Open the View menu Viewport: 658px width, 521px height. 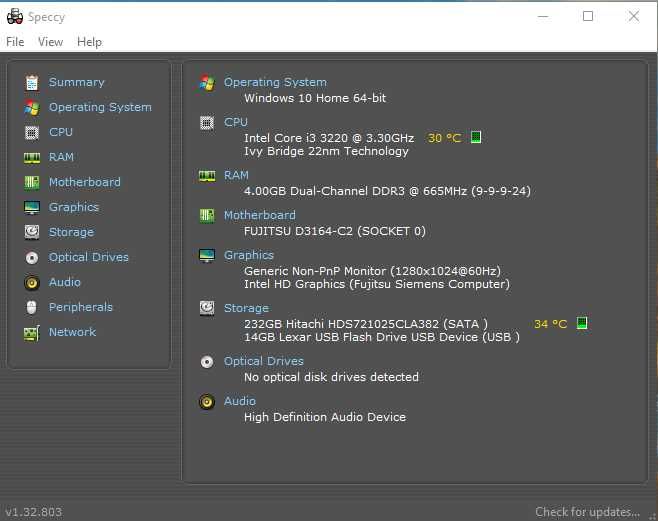50,42
